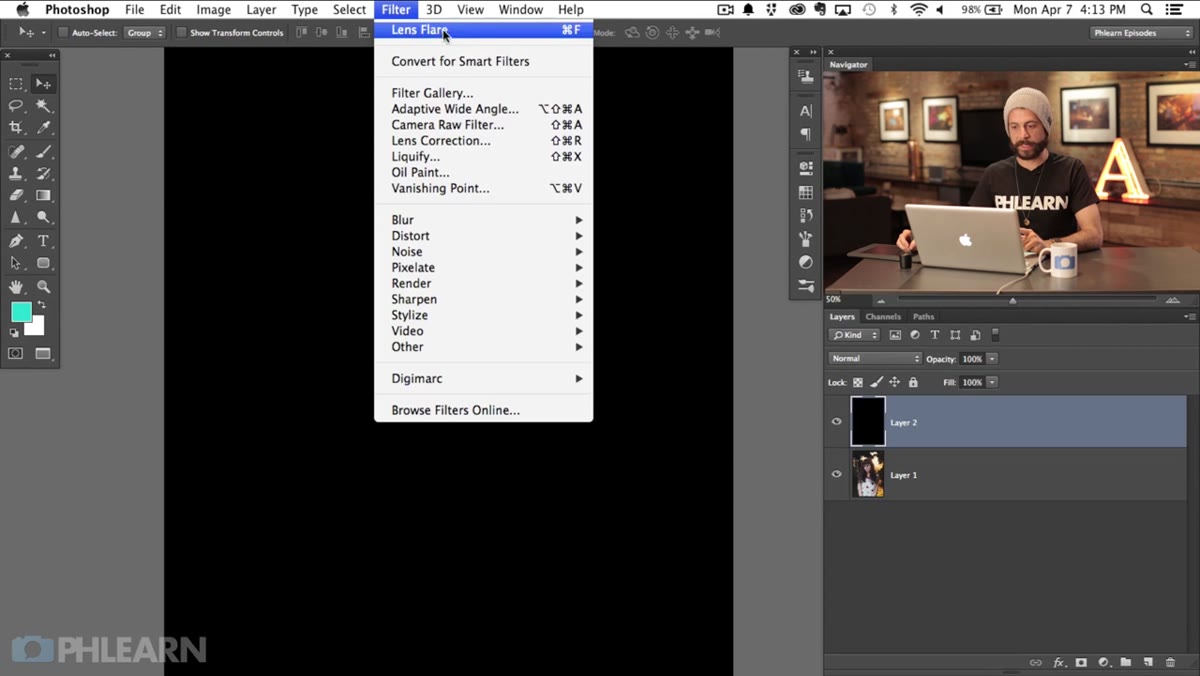Viewport: 1200px width, 676px height.
Task: Select the Eyedropper tool
Action: [x=43, y=128]
